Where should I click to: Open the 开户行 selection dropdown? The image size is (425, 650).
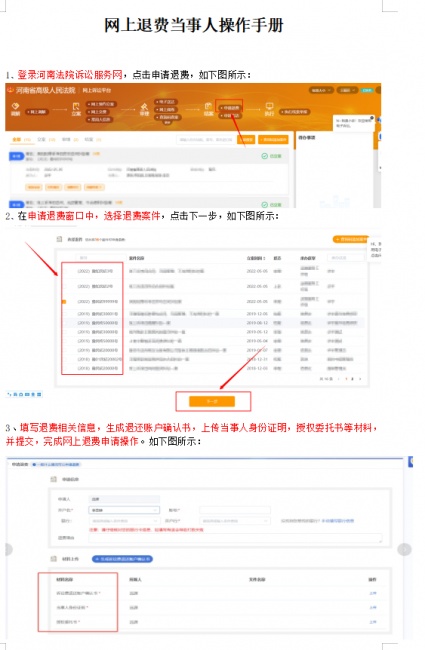(235, 521)
